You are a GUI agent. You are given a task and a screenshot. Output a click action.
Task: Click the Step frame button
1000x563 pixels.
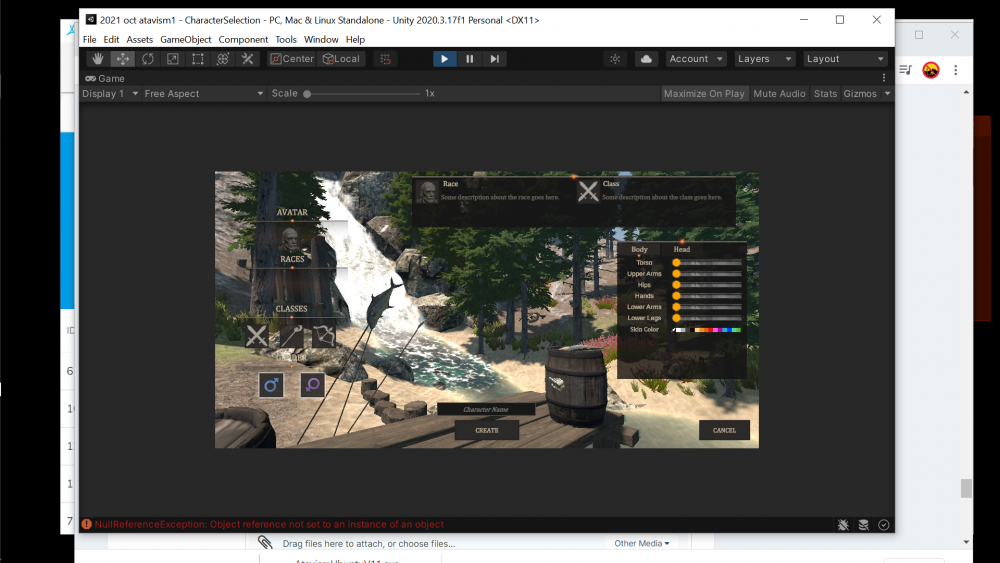point(494,59)
